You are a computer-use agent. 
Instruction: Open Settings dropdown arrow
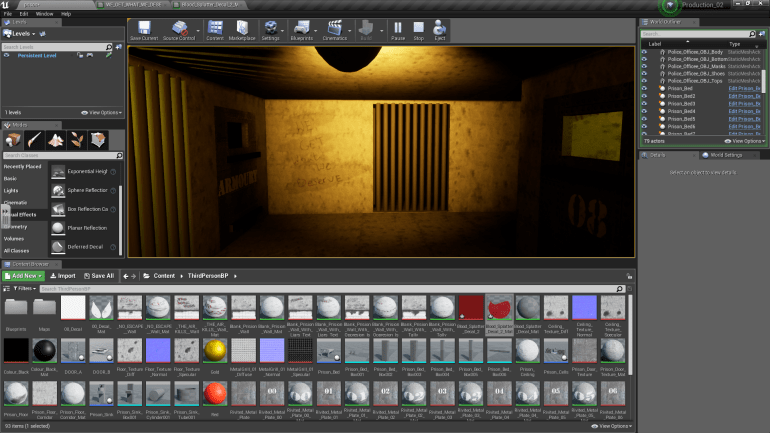point(282,31)
